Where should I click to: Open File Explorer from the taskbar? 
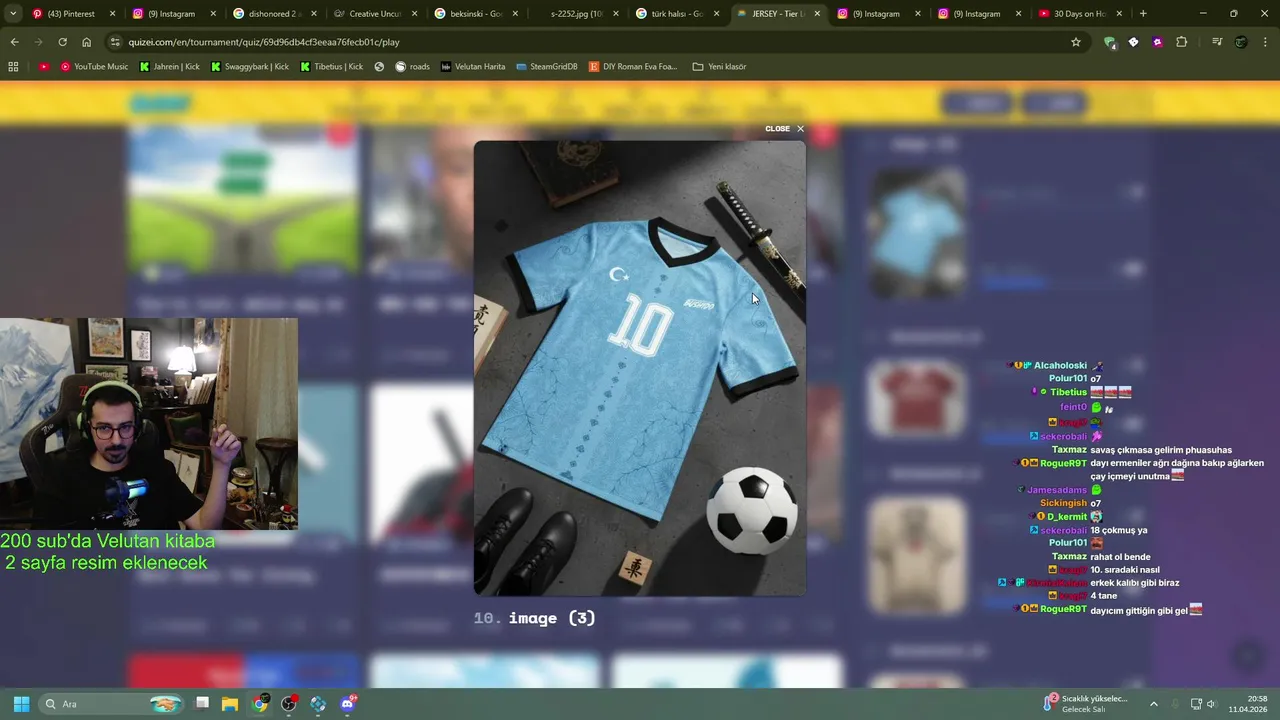pos(230,704)
